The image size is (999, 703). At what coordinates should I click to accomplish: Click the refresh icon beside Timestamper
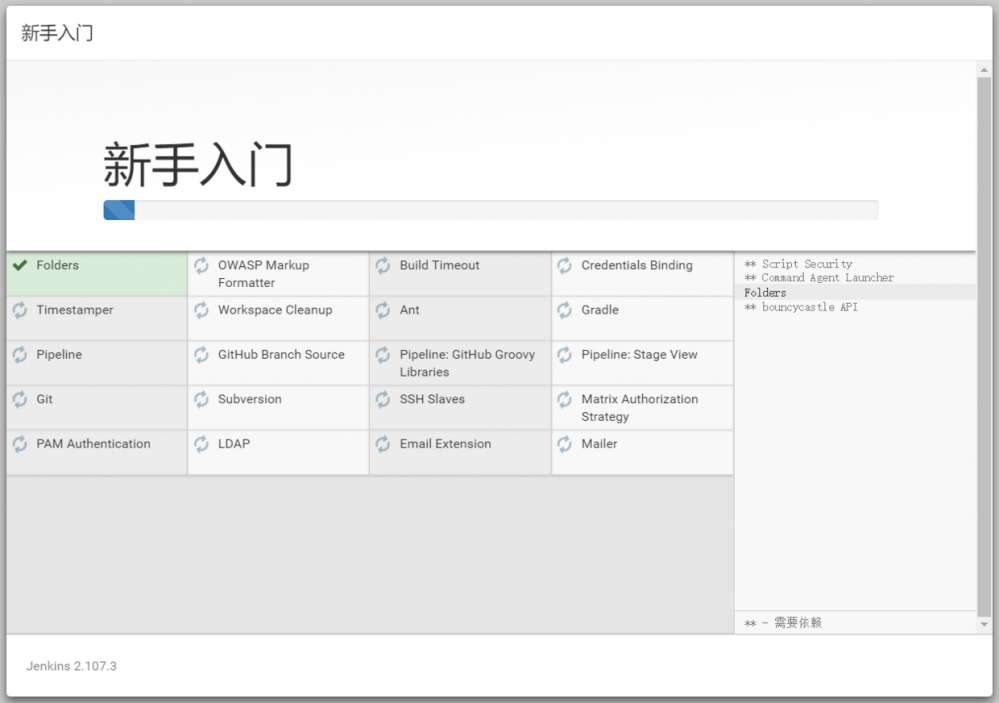[x=20, y=310]
